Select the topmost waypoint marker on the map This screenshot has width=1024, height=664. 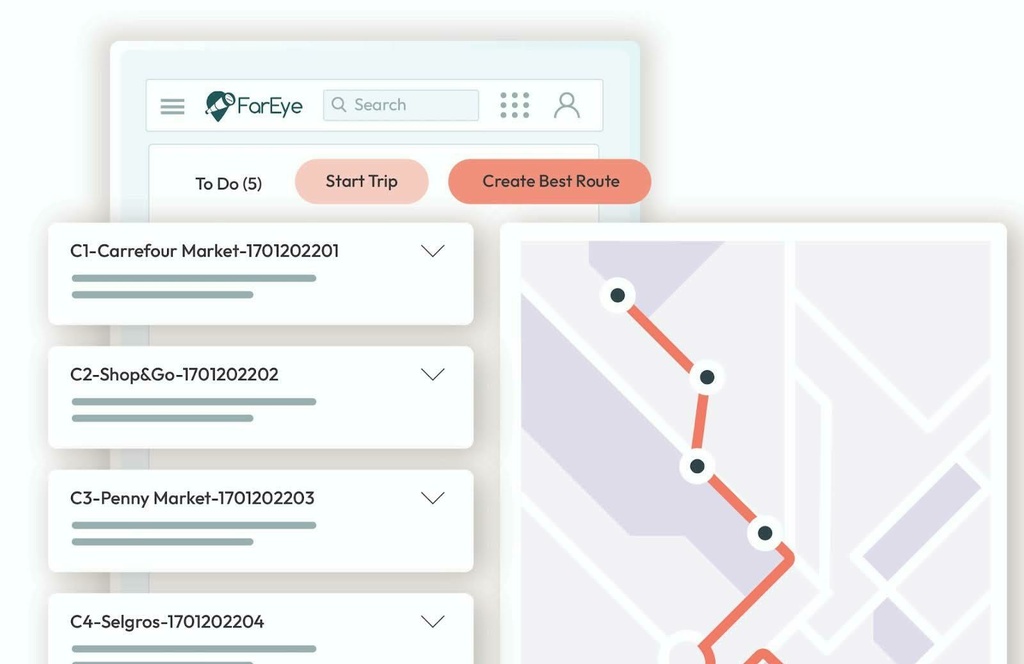[x=618, y=295]
